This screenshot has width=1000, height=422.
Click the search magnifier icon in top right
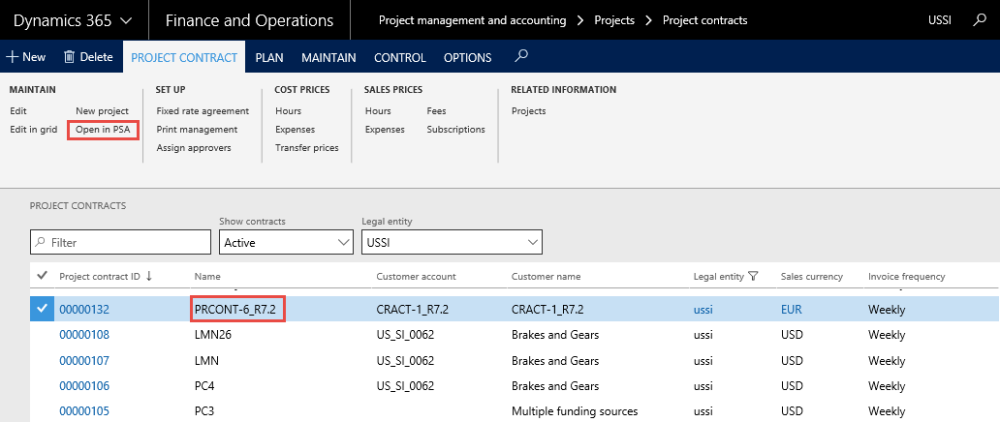pyautogui.click(x=979, y=20)
